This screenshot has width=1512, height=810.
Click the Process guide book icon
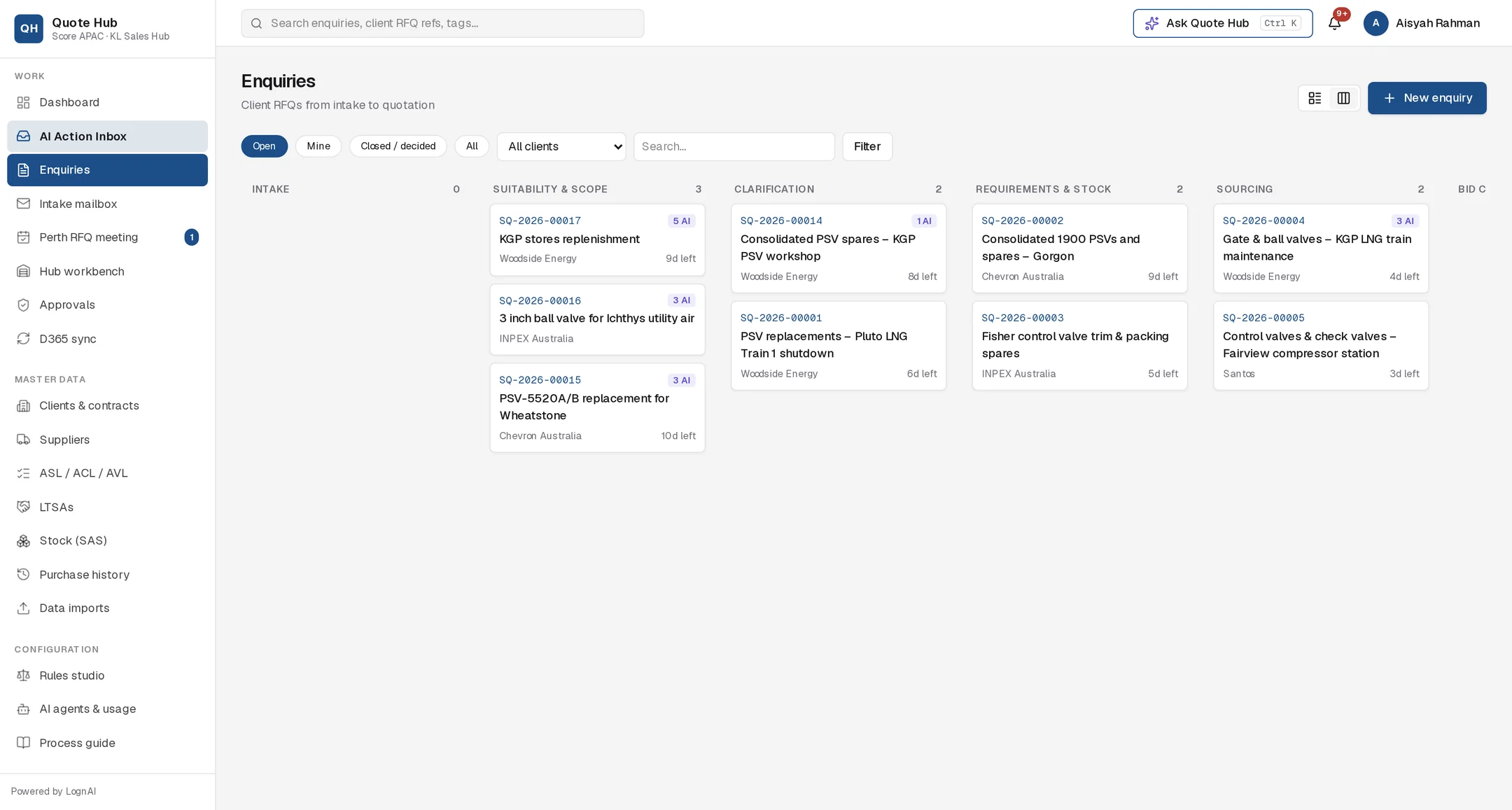coord(23,743)
